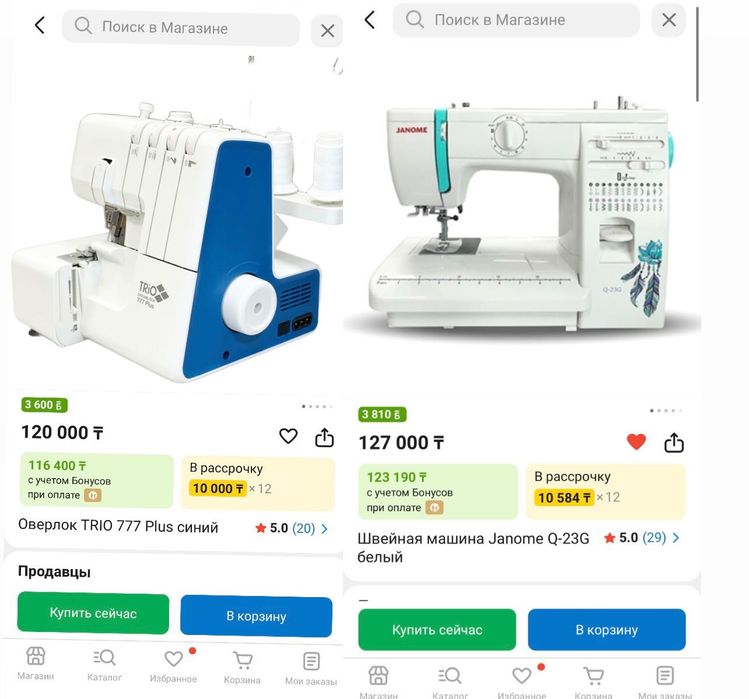Viewport: 749px width, 699px height.
Task: Expand the 5.0 (20) reviews chevron
Action: [x=324, y=529]
